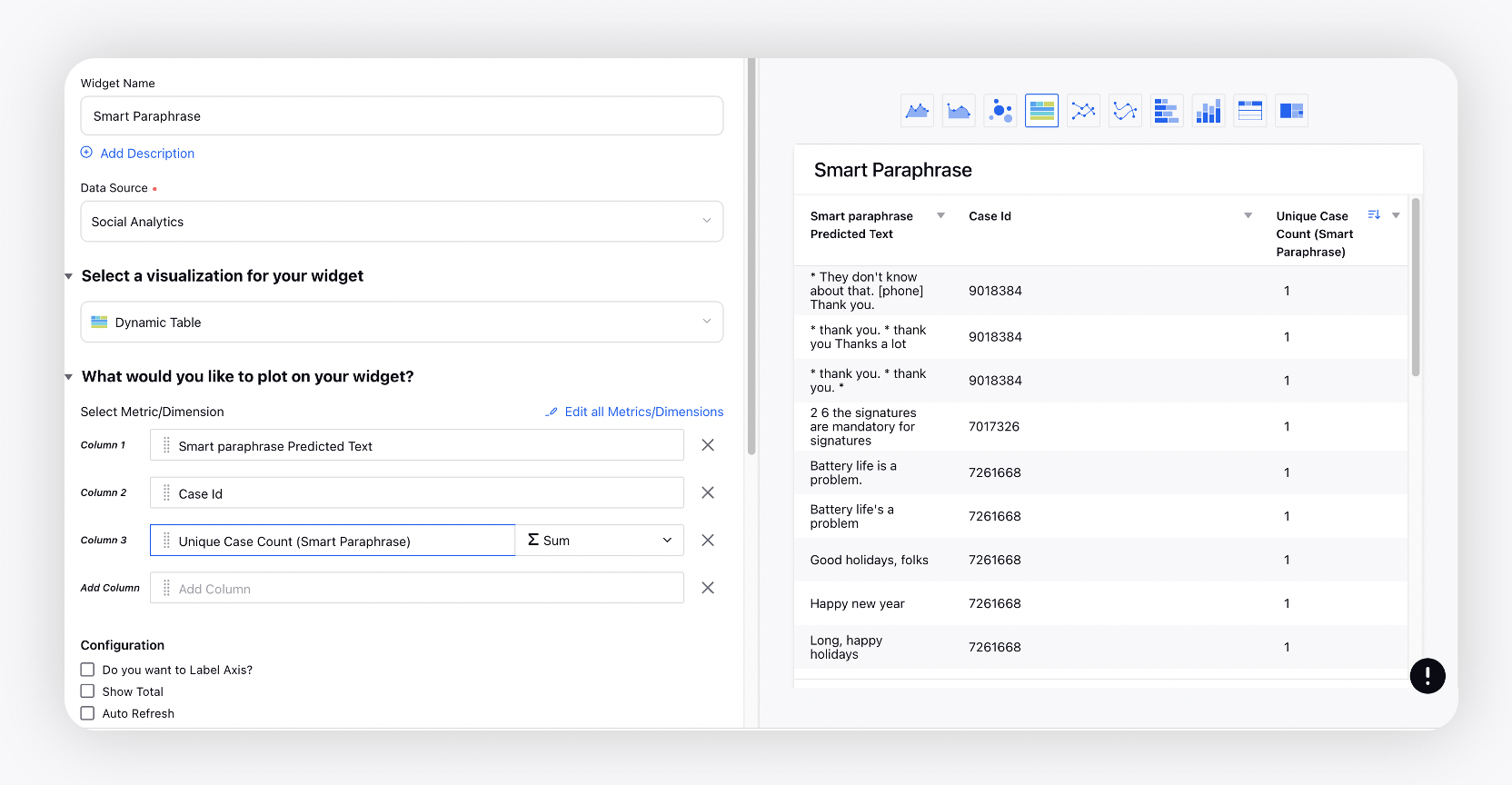Screen dimensions: 1512x785
Task: Select the area chart visualization icon
Action: (x=917, y=111)
